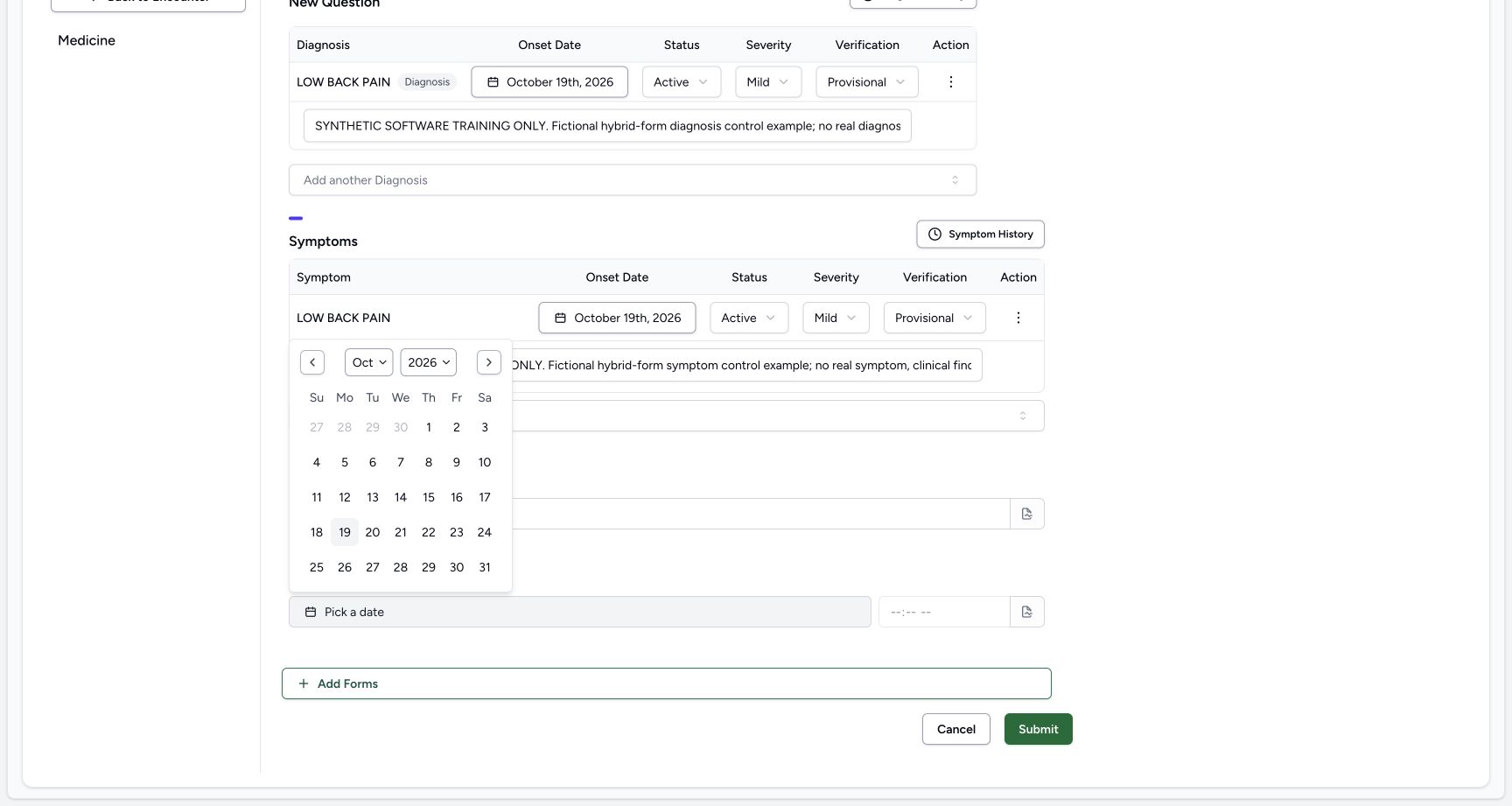
Task: Select October 24 in the calendar
Action: [485, 532]
